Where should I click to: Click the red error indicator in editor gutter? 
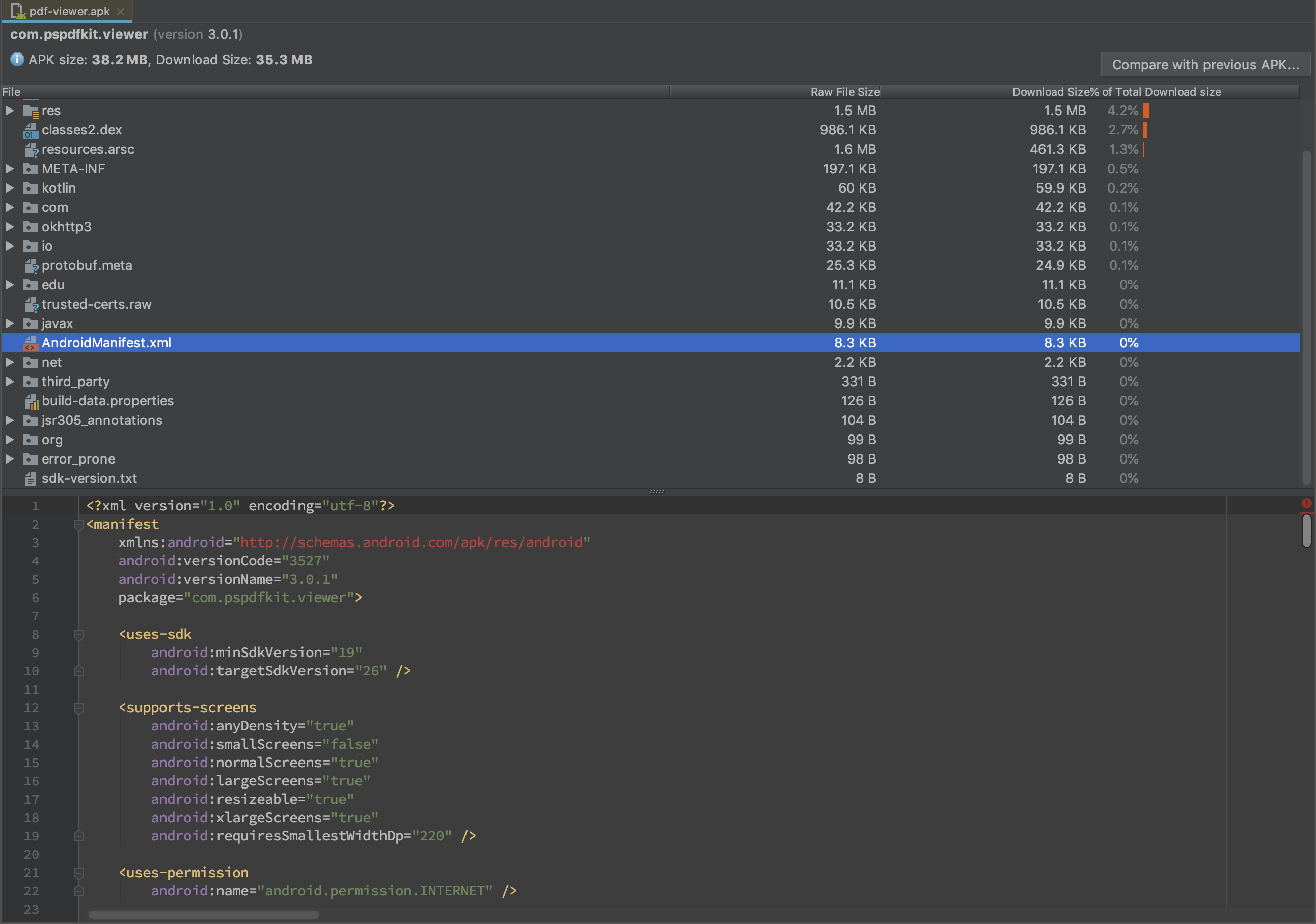[x=1306, y=503]
